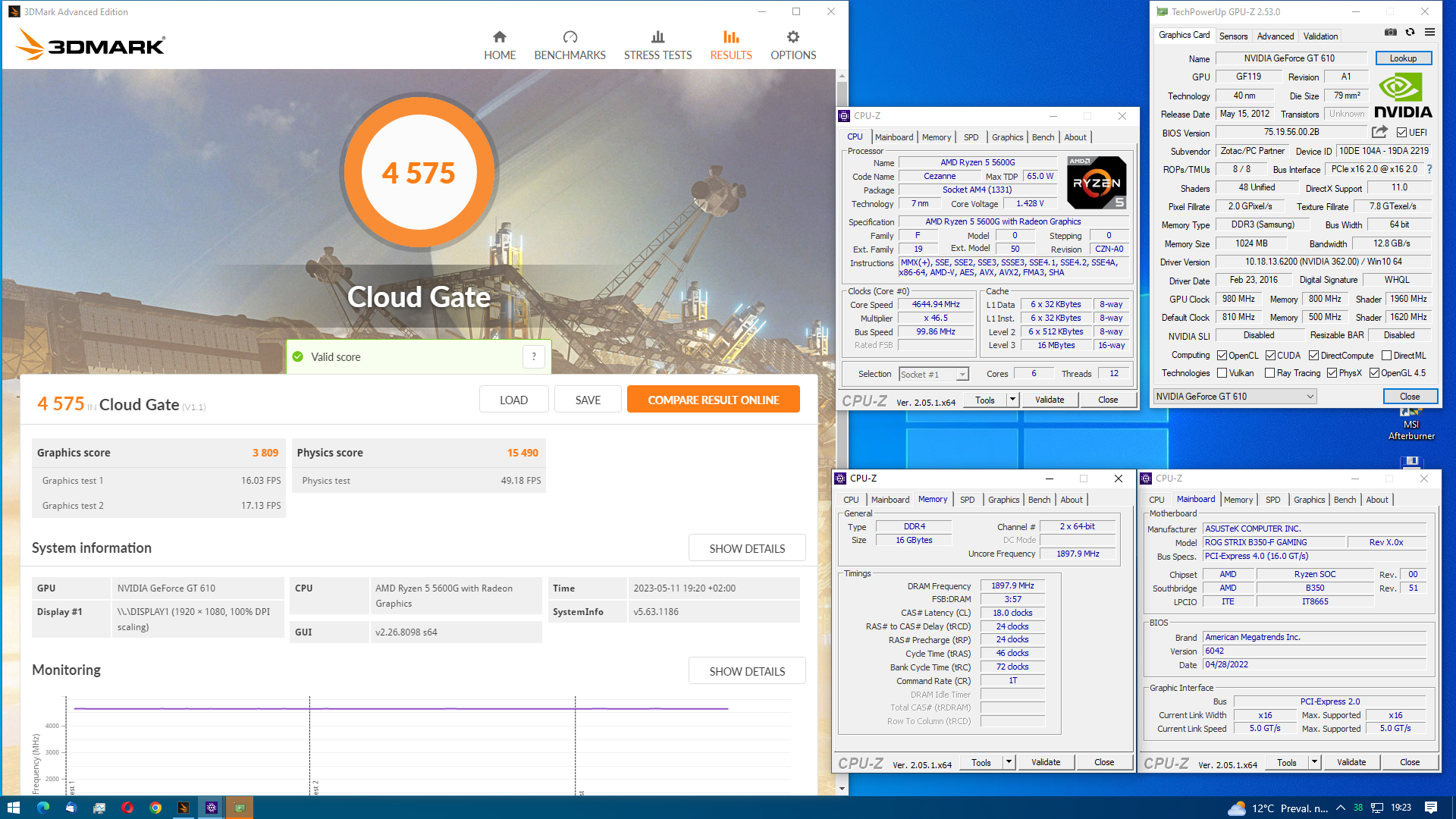Show hidden system tray icons chevron
Image resolution: width=1456 pixels, height=819 pixels.
click(1340, 808)
